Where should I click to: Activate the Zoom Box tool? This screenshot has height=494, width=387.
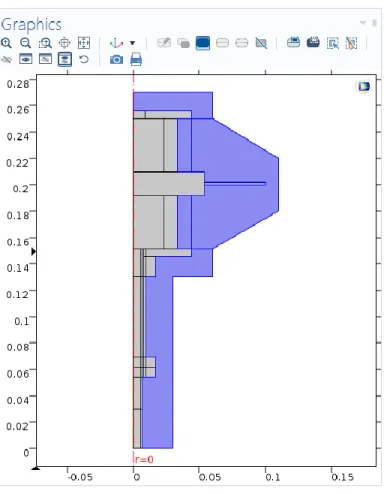(x=45, y=43)
